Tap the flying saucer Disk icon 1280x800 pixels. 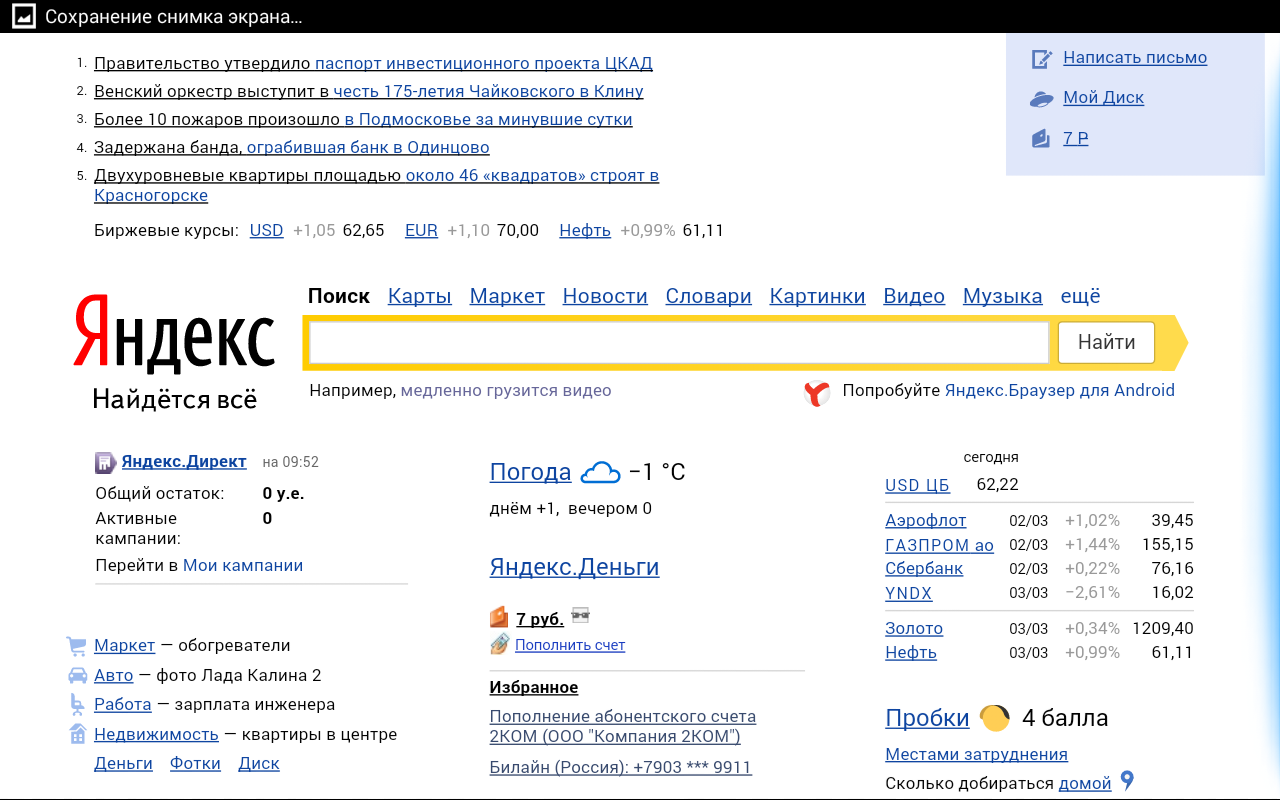point(1042,99)
